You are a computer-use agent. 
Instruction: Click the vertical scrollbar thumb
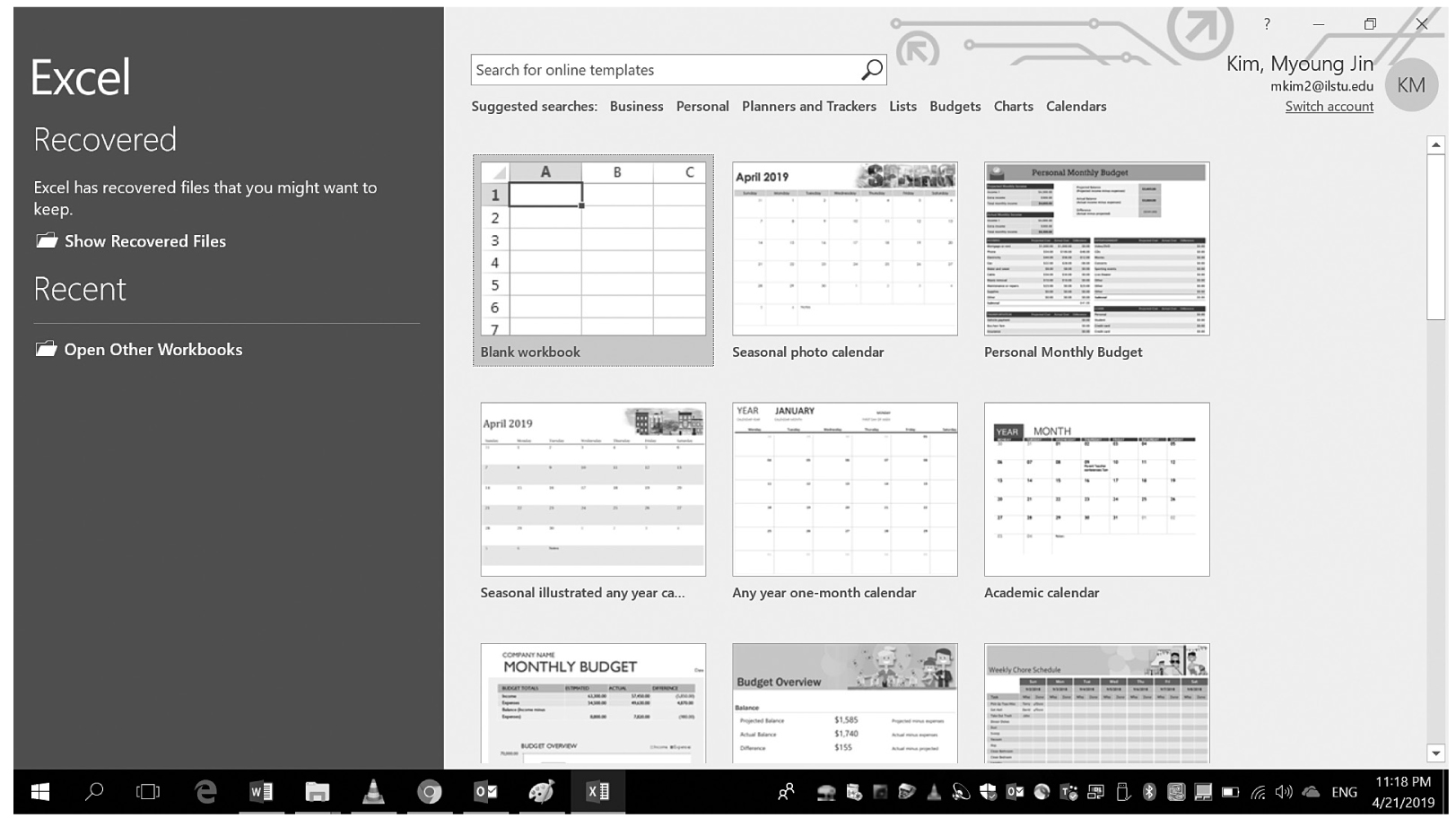coord(1435,236)
